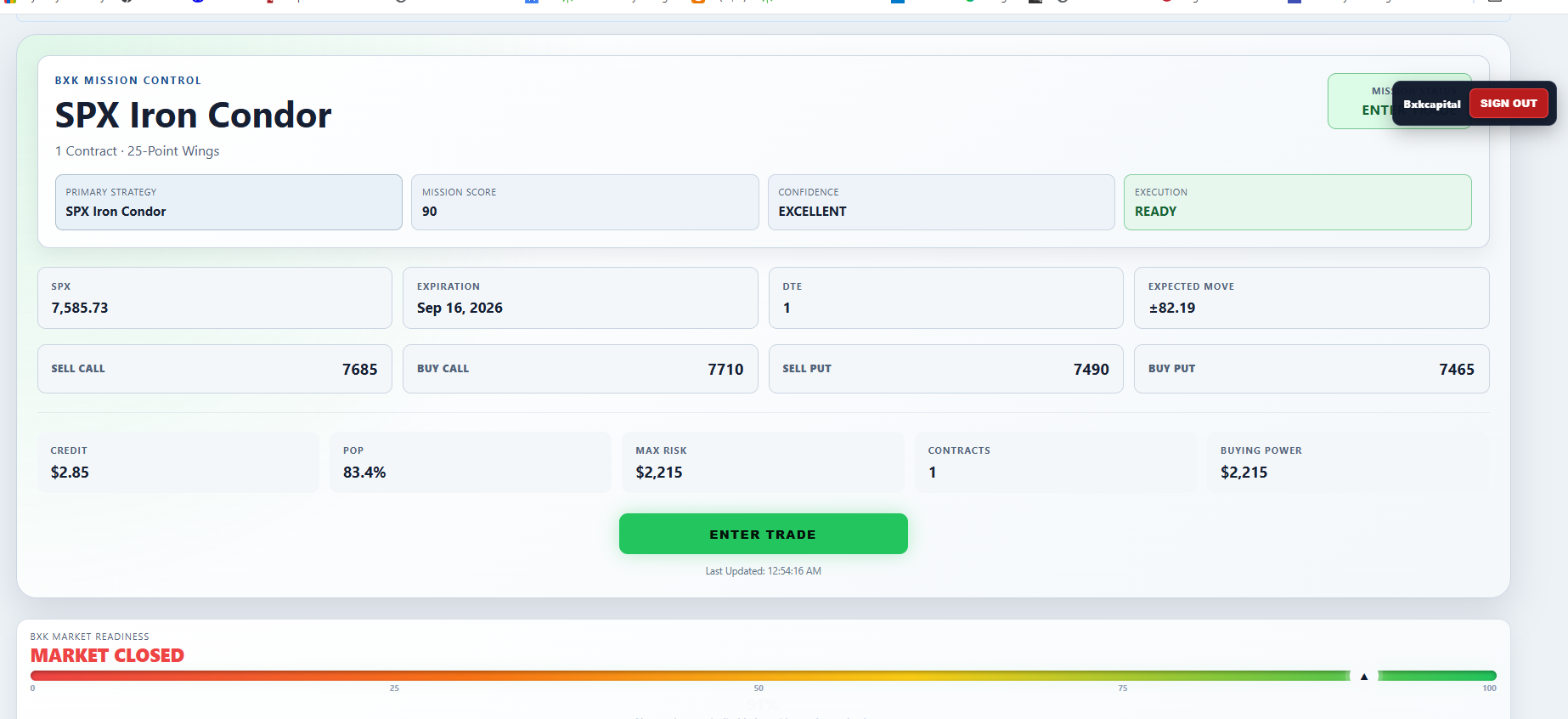
Task: Click the Confidence EXCELLENT card
Action: 941,202
